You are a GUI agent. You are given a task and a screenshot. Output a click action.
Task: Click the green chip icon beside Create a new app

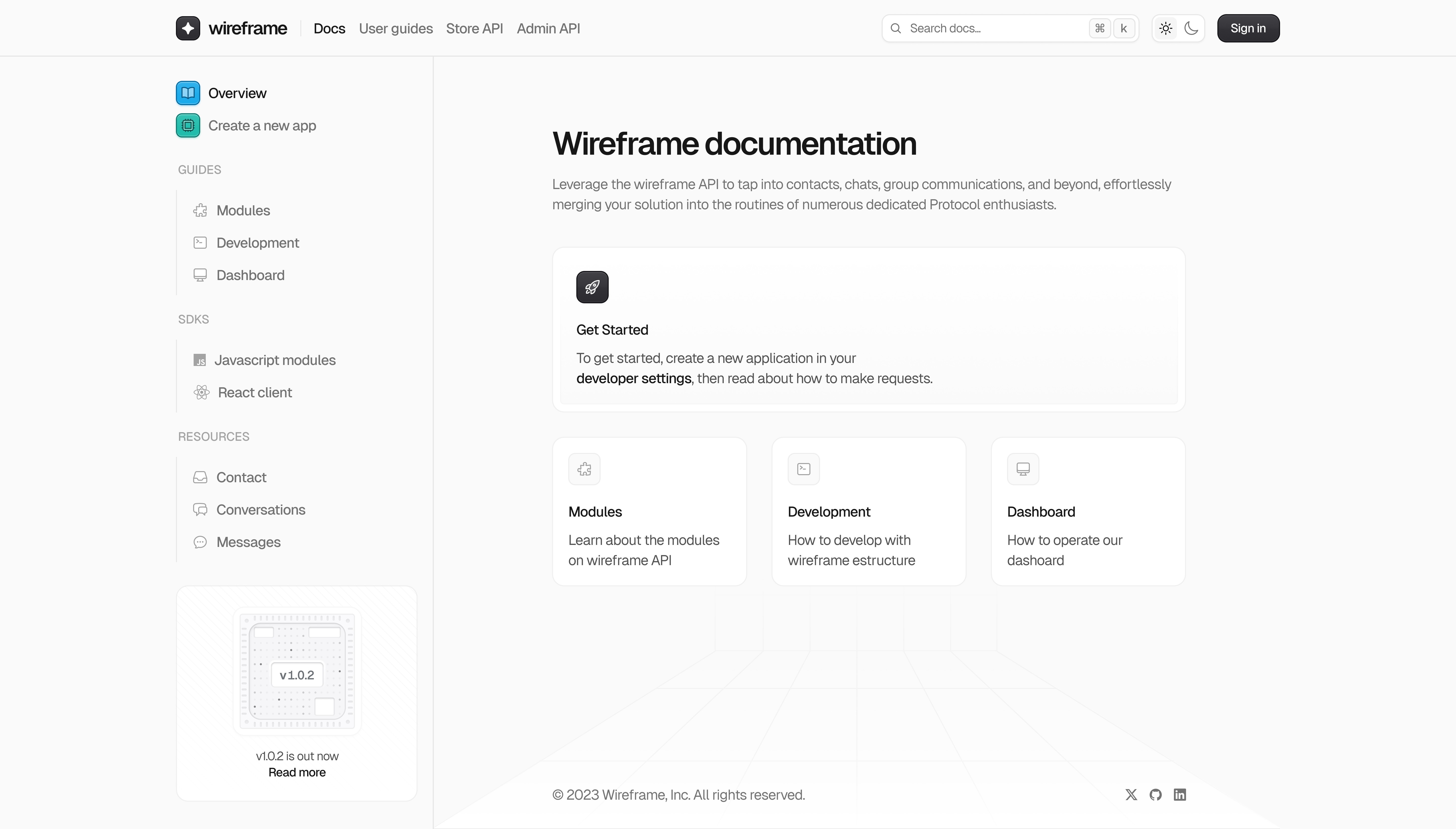click(x=188, y=126)
